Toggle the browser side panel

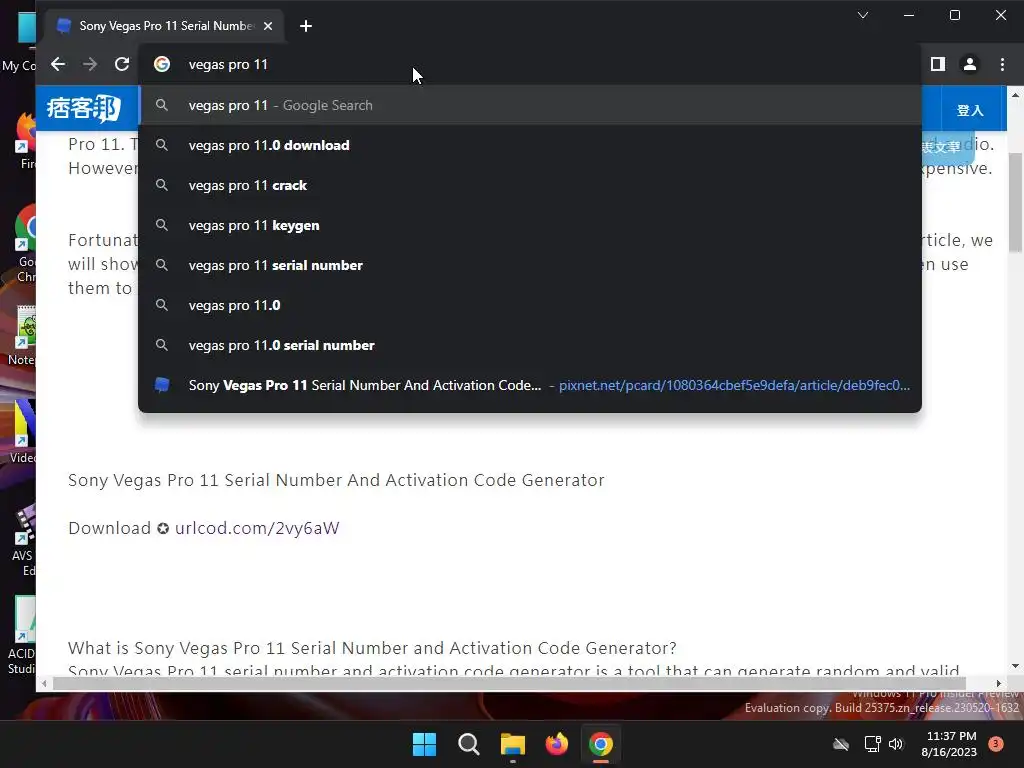coord(938,64)
